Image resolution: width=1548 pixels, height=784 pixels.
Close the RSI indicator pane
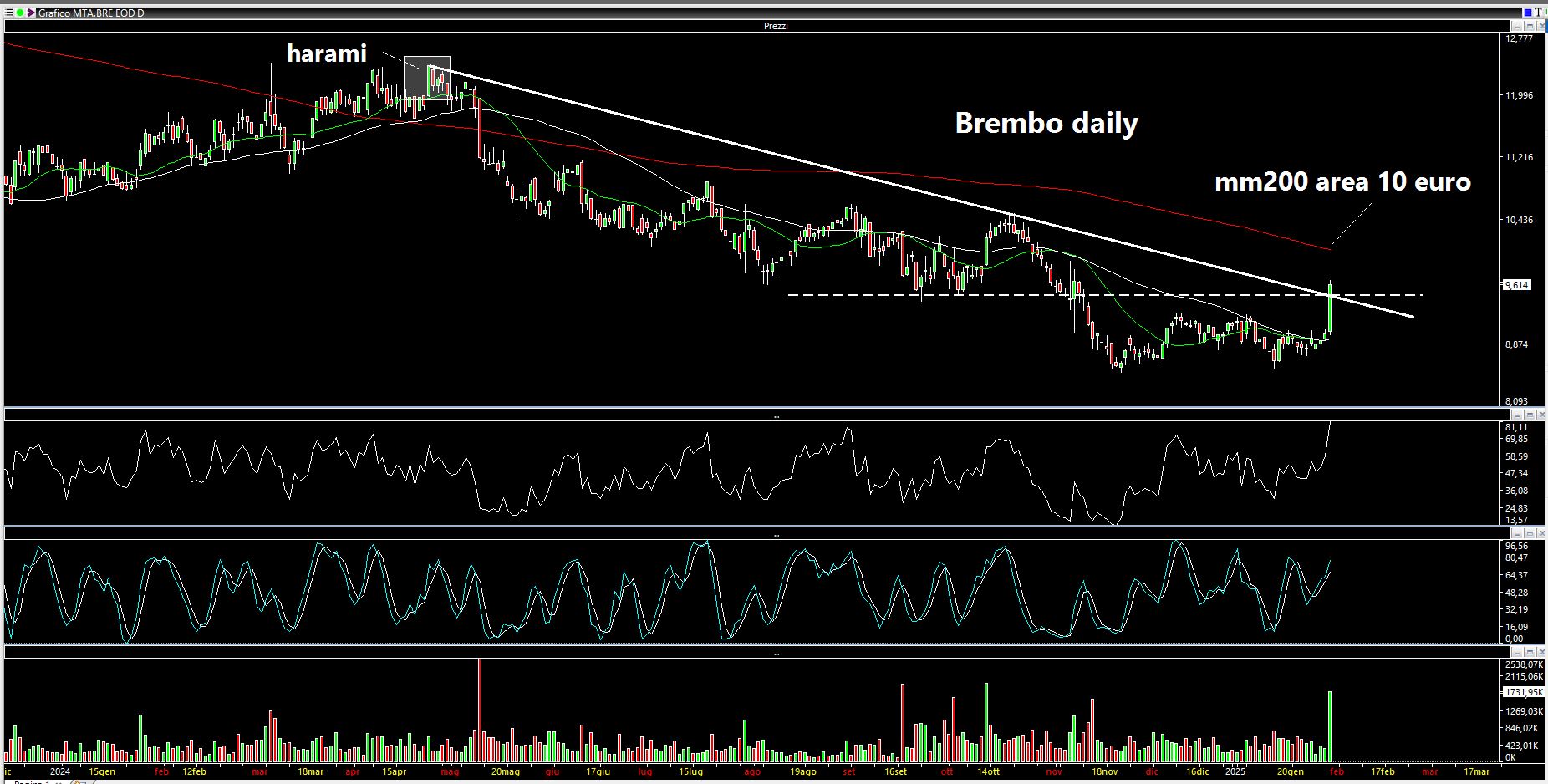(1540, 415)
